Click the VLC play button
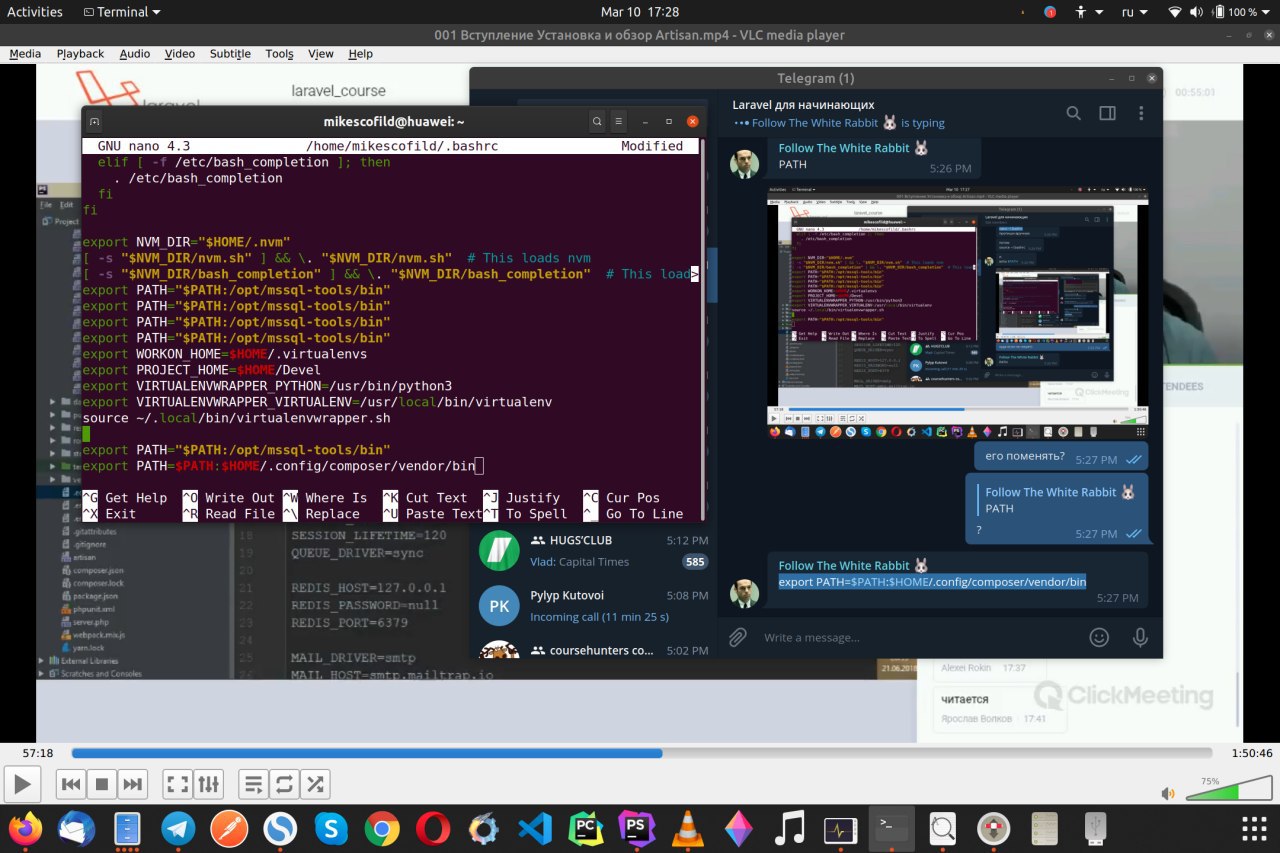This screenshot has width=1280, height=853. tap(22, 784)
